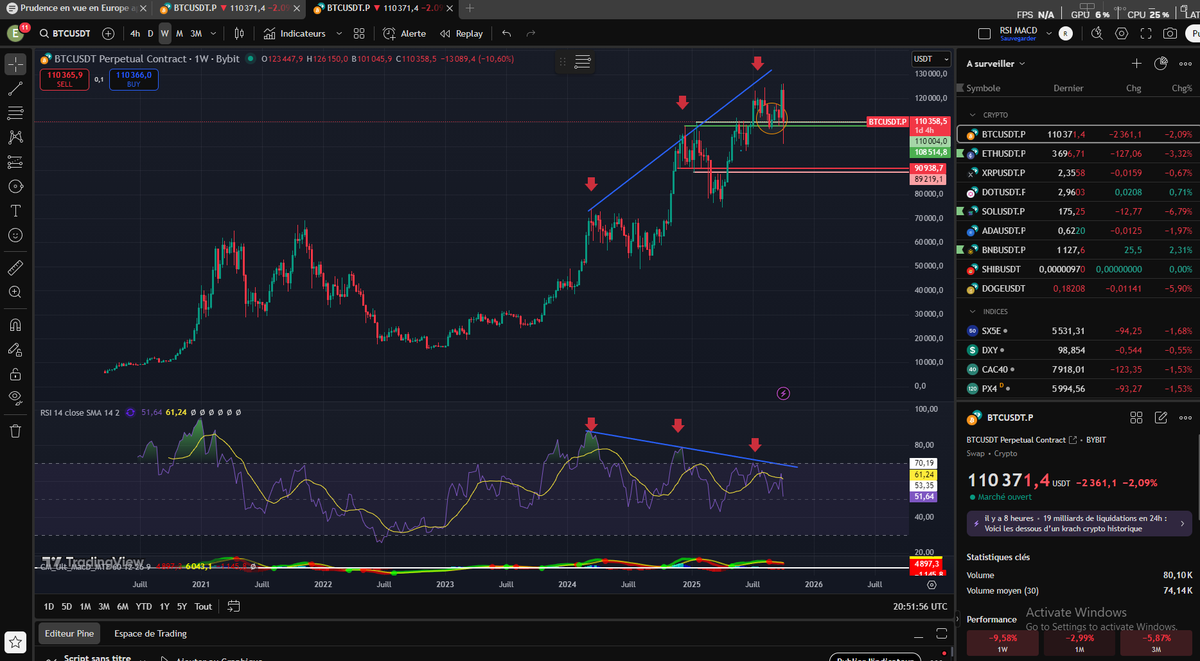
Task: Enter fullscreen mode
Action: 1146,33
